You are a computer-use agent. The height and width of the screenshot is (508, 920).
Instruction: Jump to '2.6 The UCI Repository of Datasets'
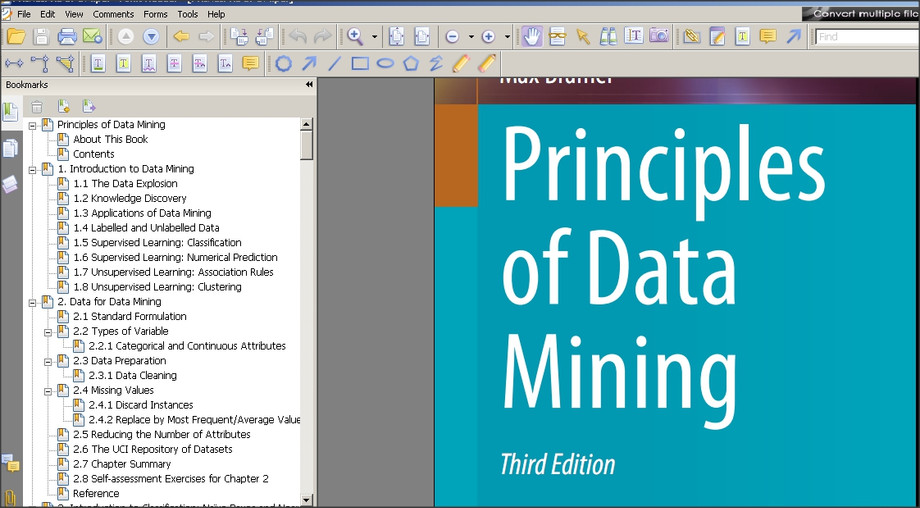tap(152, 449)
